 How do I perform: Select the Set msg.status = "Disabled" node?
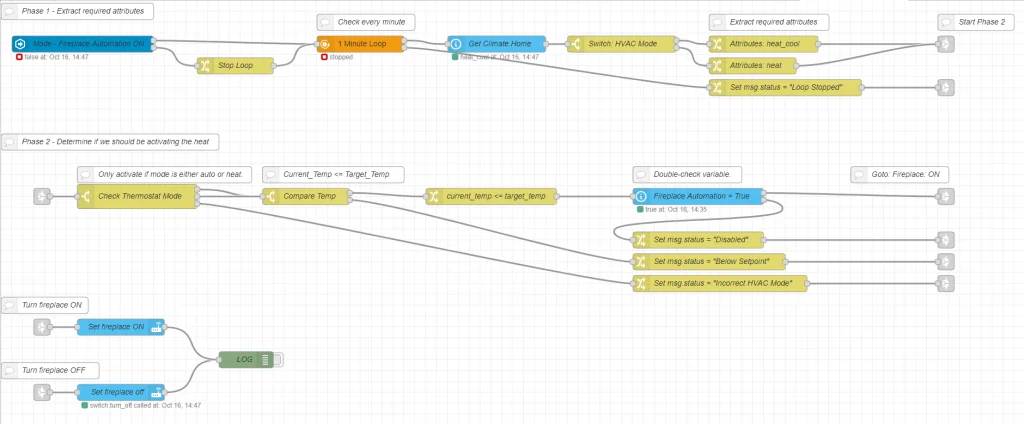click(x=698, y=240)
